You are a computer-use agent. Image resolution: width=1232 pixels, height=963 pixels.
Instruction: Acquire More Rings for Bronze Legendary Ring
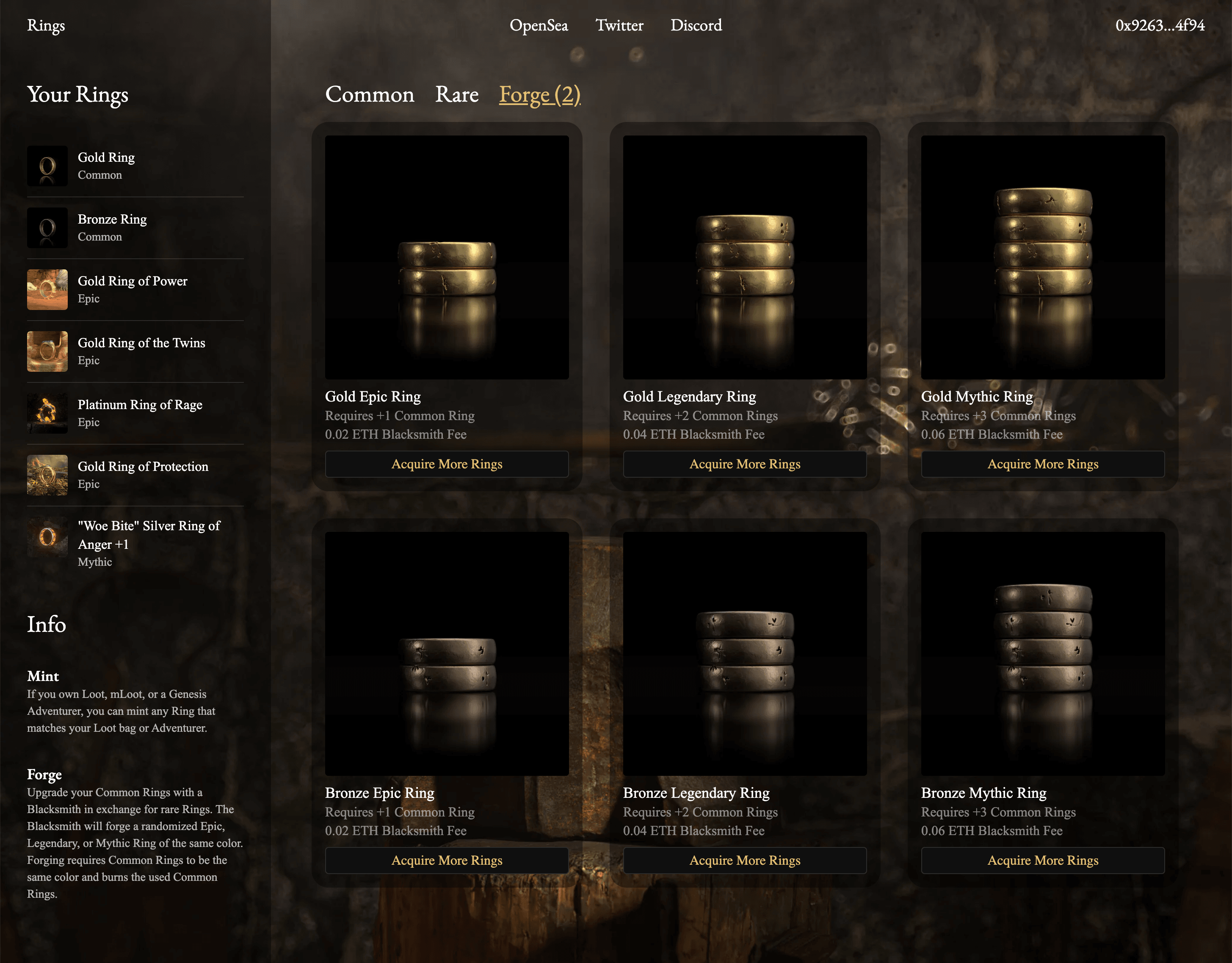click(745, 861)
